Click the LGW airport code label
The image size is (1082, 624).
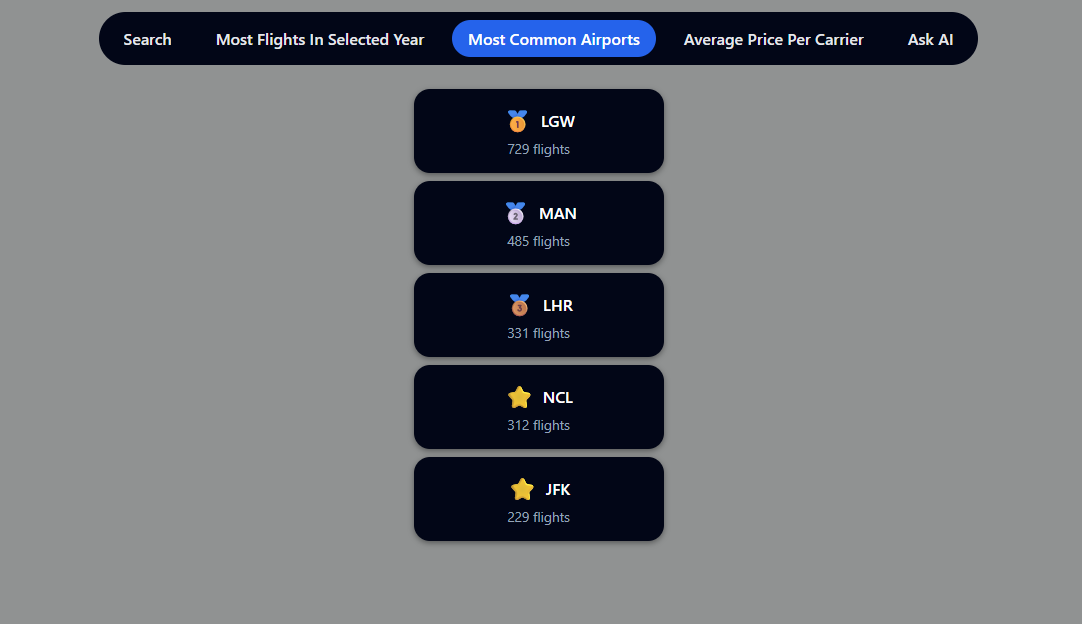click(x=558, y=122)
